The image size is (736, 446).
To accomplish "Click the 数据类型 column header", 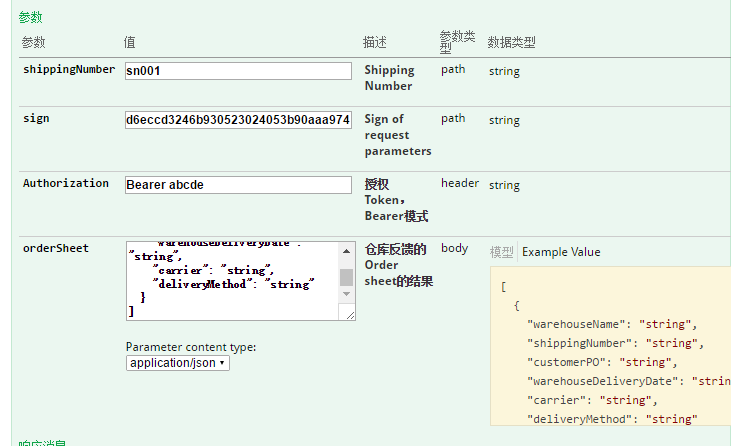I will pos(511,43).
